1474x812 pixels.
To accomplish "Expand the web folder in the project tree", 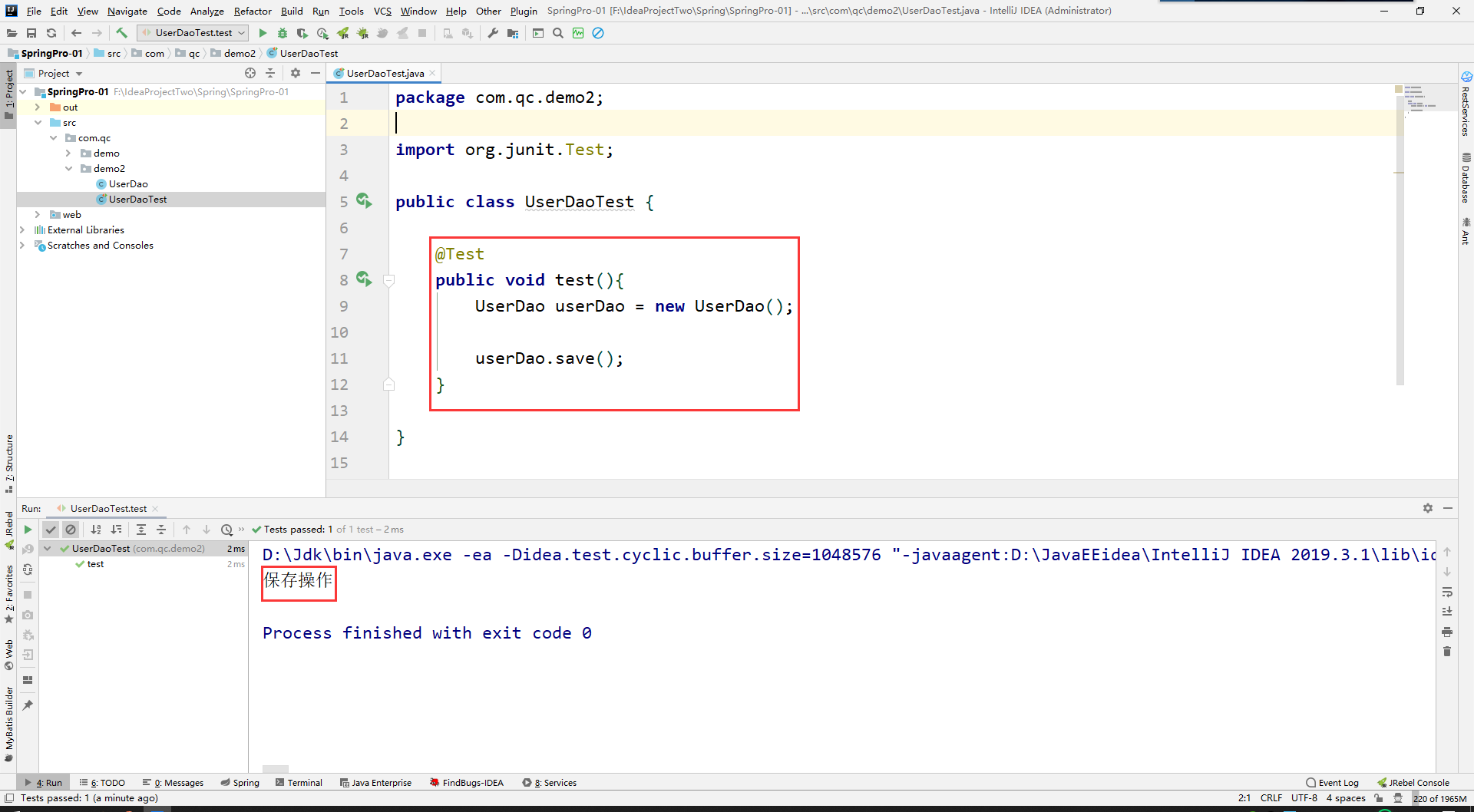I will tap(38, 215).
